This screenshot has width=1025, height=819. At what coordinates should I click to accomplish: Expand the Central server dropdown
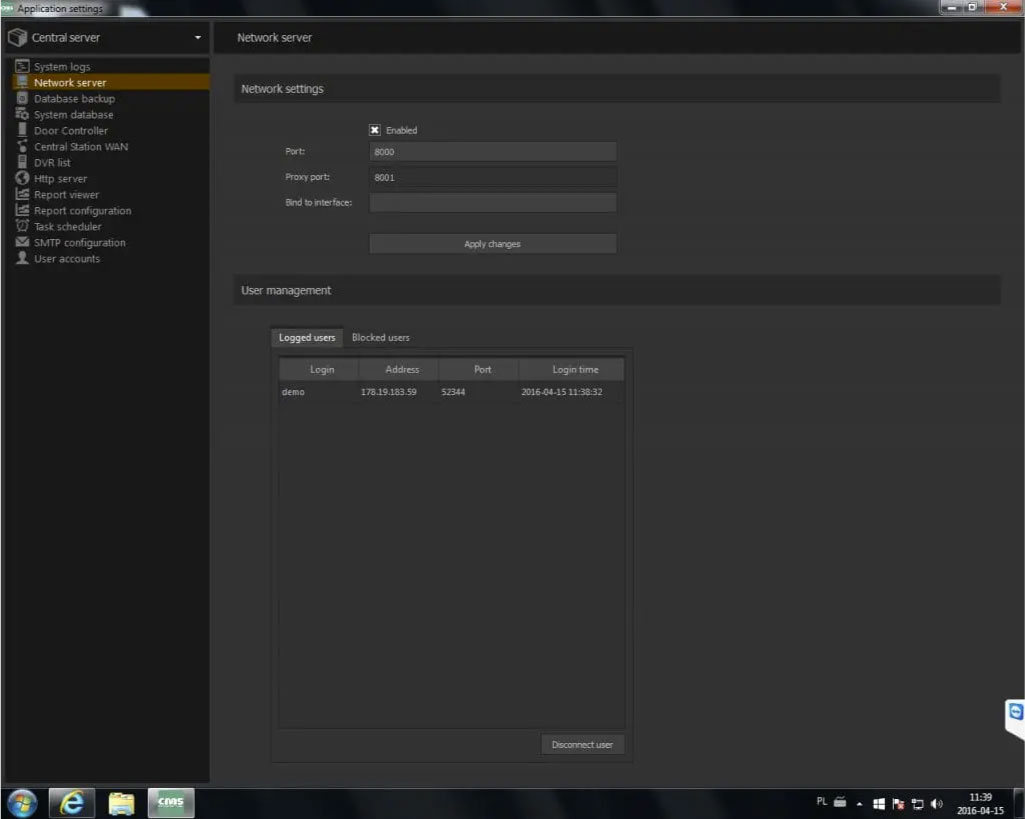[x=197, y=38]
